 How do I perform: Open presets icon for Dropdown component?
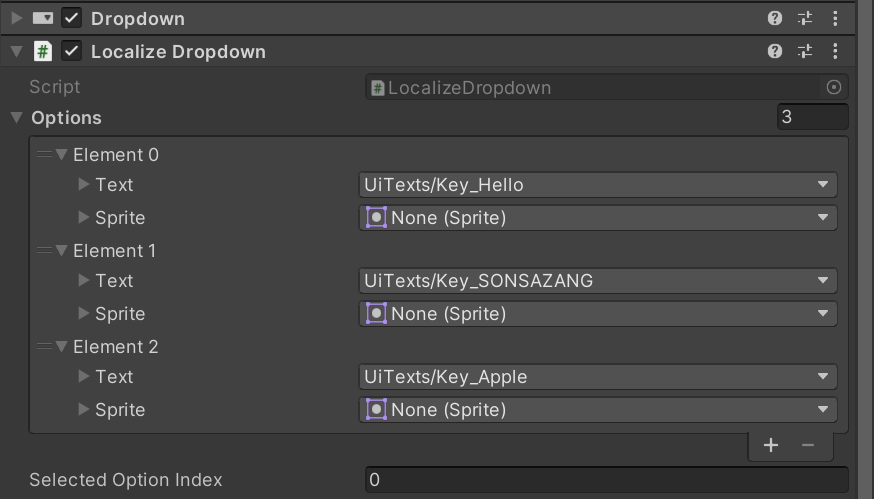pyautogui.click(x=805, y=18)
